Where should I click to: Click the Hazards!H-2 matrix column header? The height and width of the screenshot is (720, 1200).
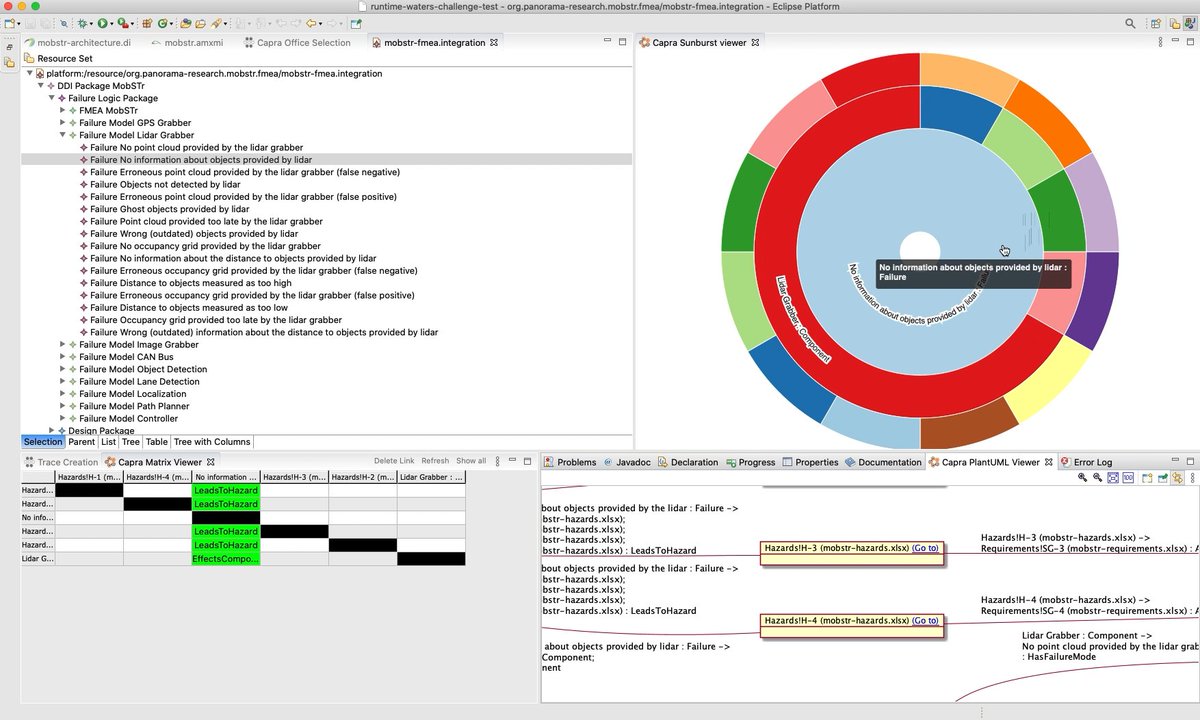point(363,477)
